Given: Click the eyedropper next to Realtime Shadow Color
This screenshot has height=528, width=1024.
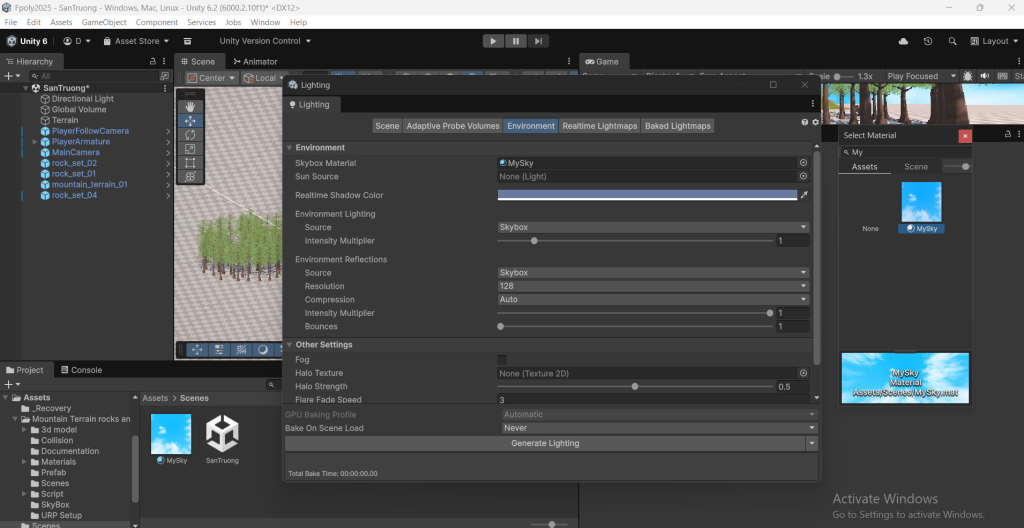Looking at the screenshot, I should point(803,195).
